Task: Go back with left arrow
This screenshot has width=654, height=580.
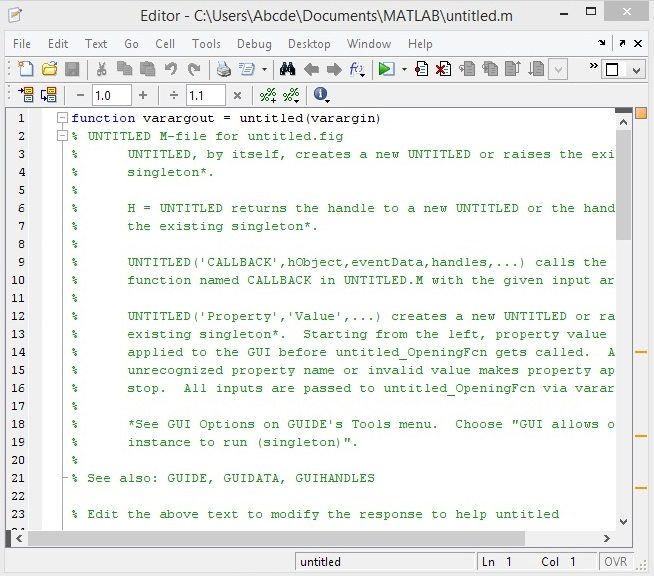Action: coord(311,69)
